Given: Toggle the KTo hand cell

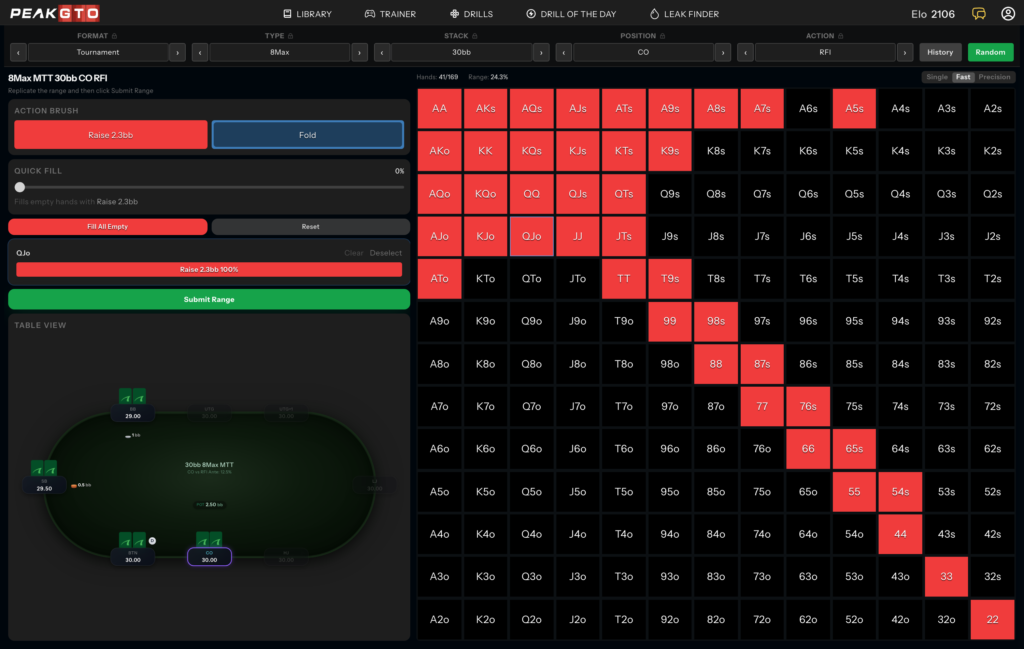Looking at the screenshot, I should (x=485, y=278).
